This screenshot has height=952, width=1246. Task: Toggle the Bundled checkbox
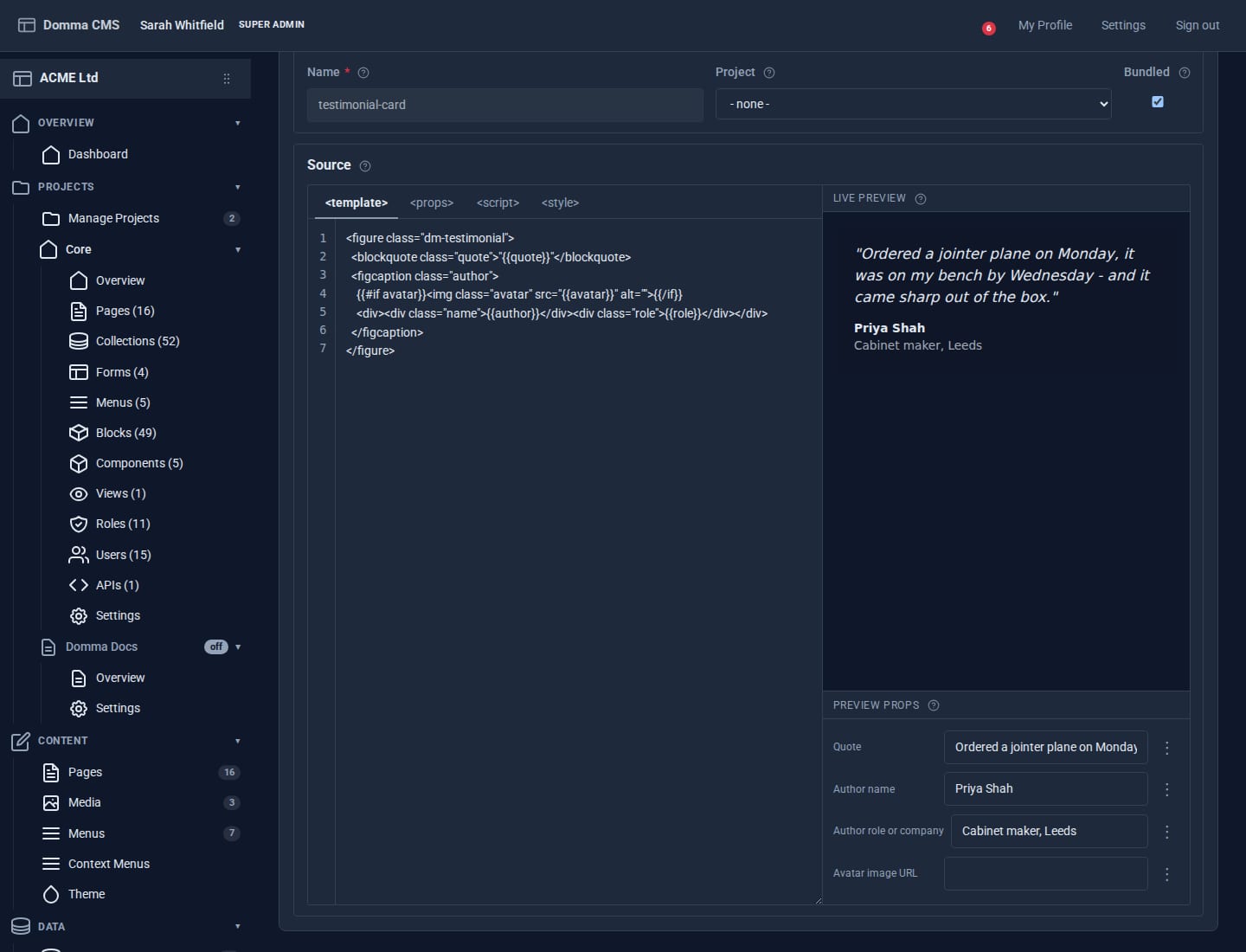click(1158, 102)
